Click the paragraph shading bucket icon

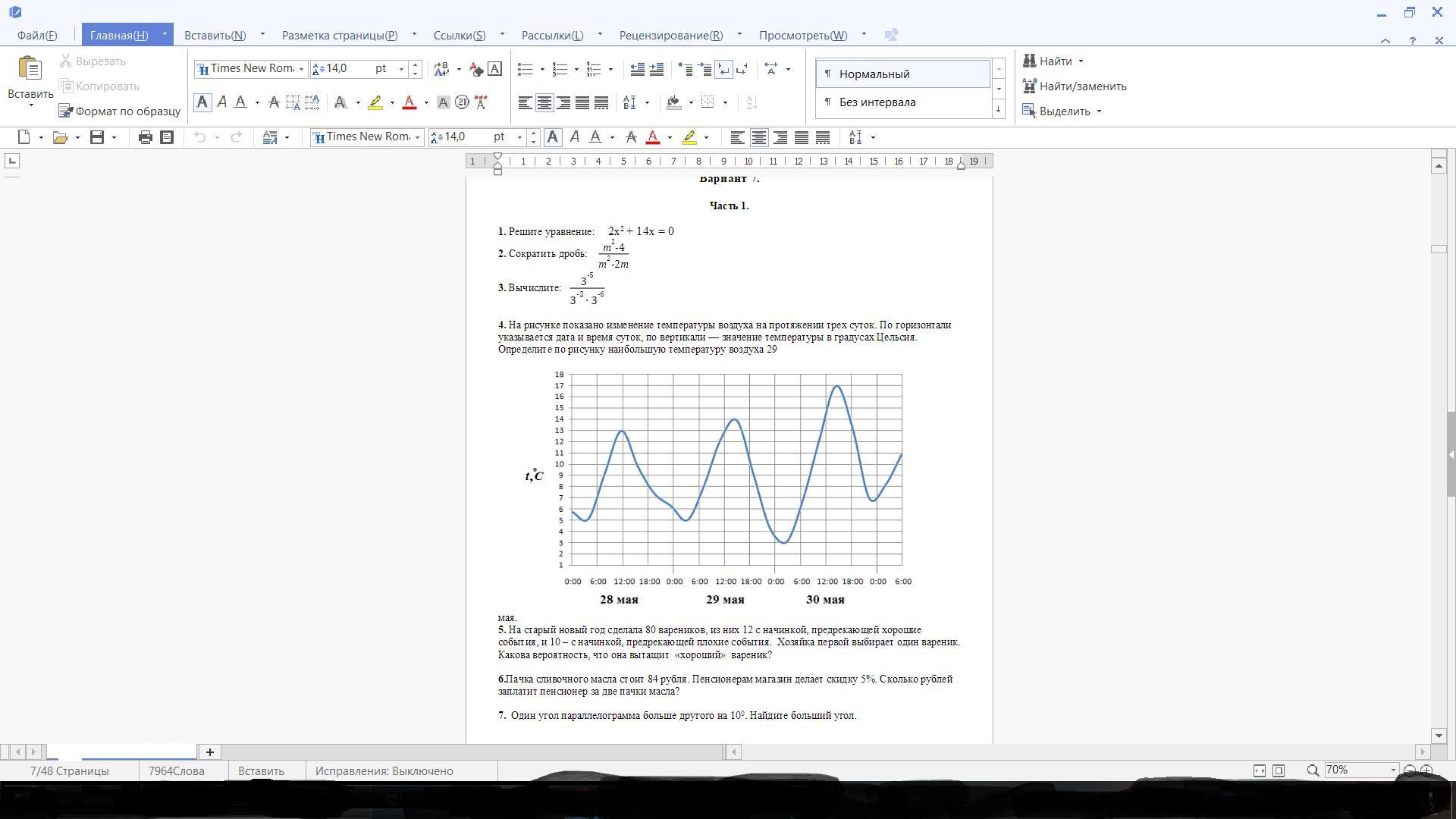pos(673,102)
